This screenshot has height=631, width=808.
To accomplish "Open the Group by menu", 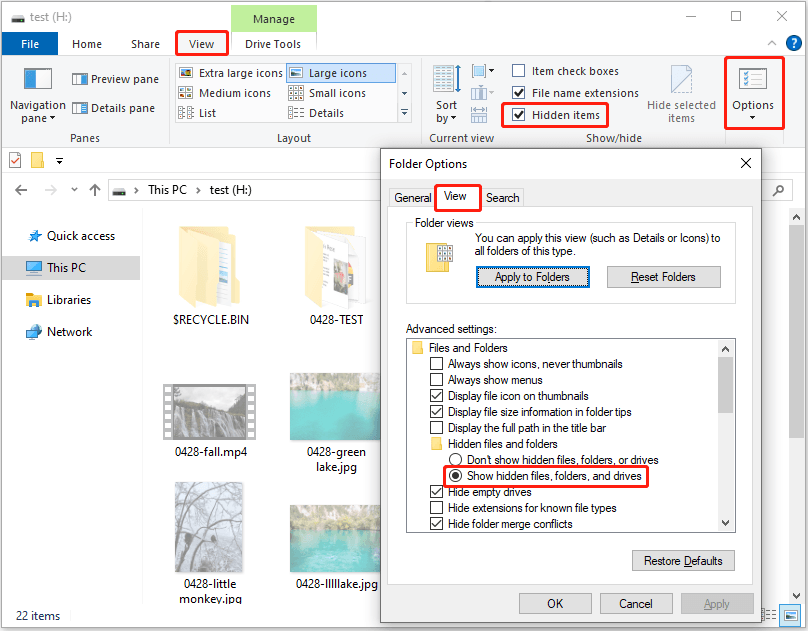I will [x=483, y=71].
